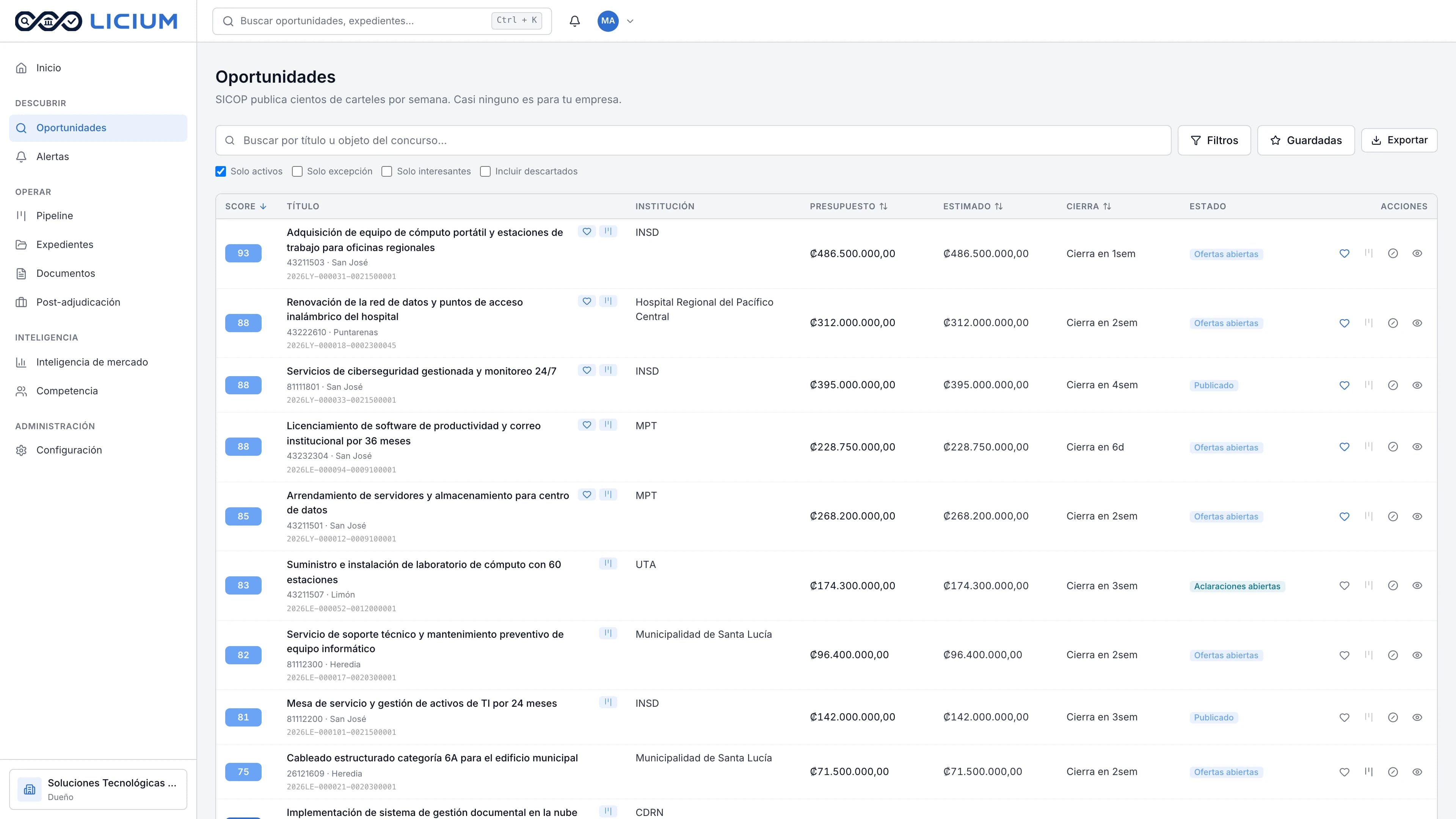
Task: Open Inteligencia de mercado
Action: [98, 362]
